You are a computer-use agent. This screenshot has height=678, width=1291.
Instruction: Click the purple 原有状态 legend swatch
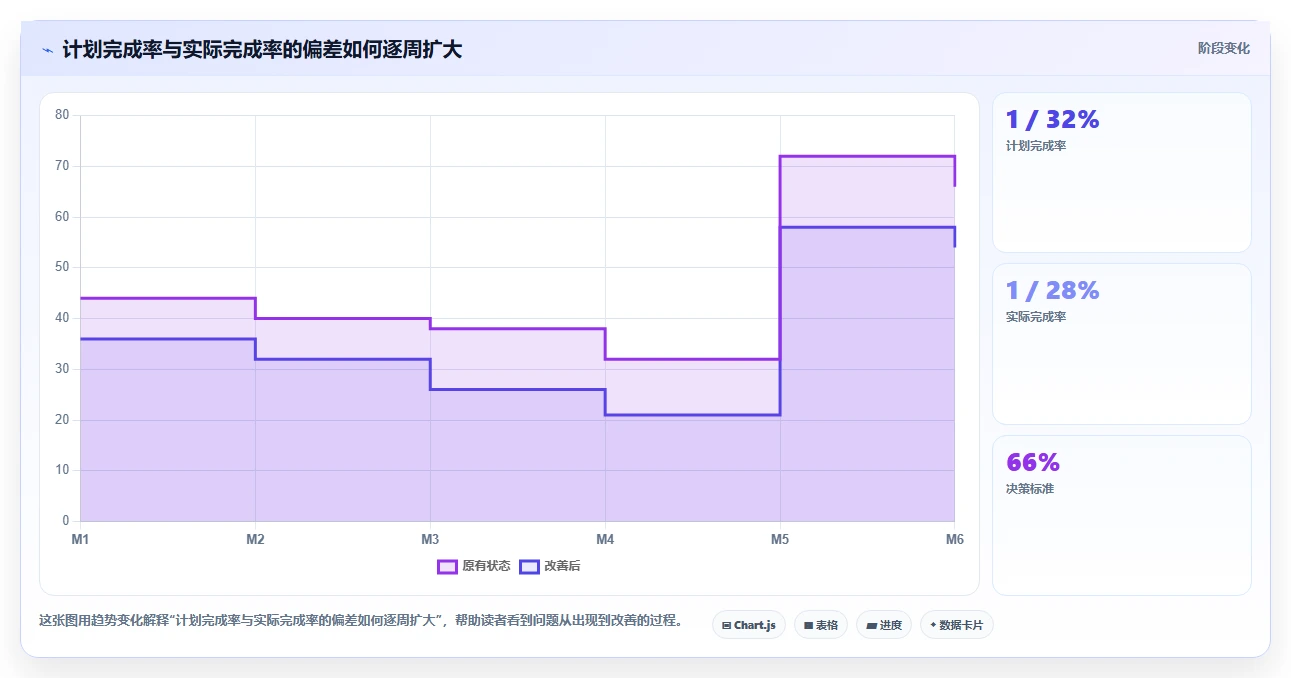[447, 566]
